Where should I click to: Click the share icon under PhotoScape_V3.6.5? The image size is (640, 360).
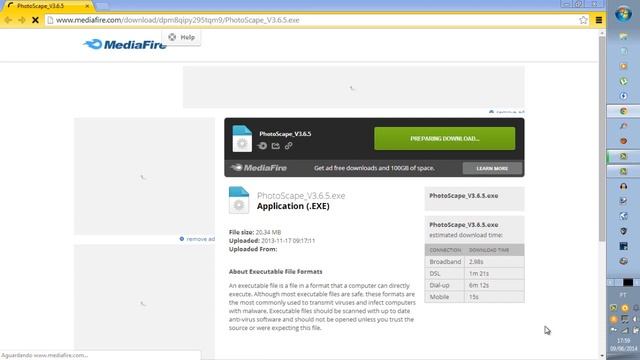276,146
